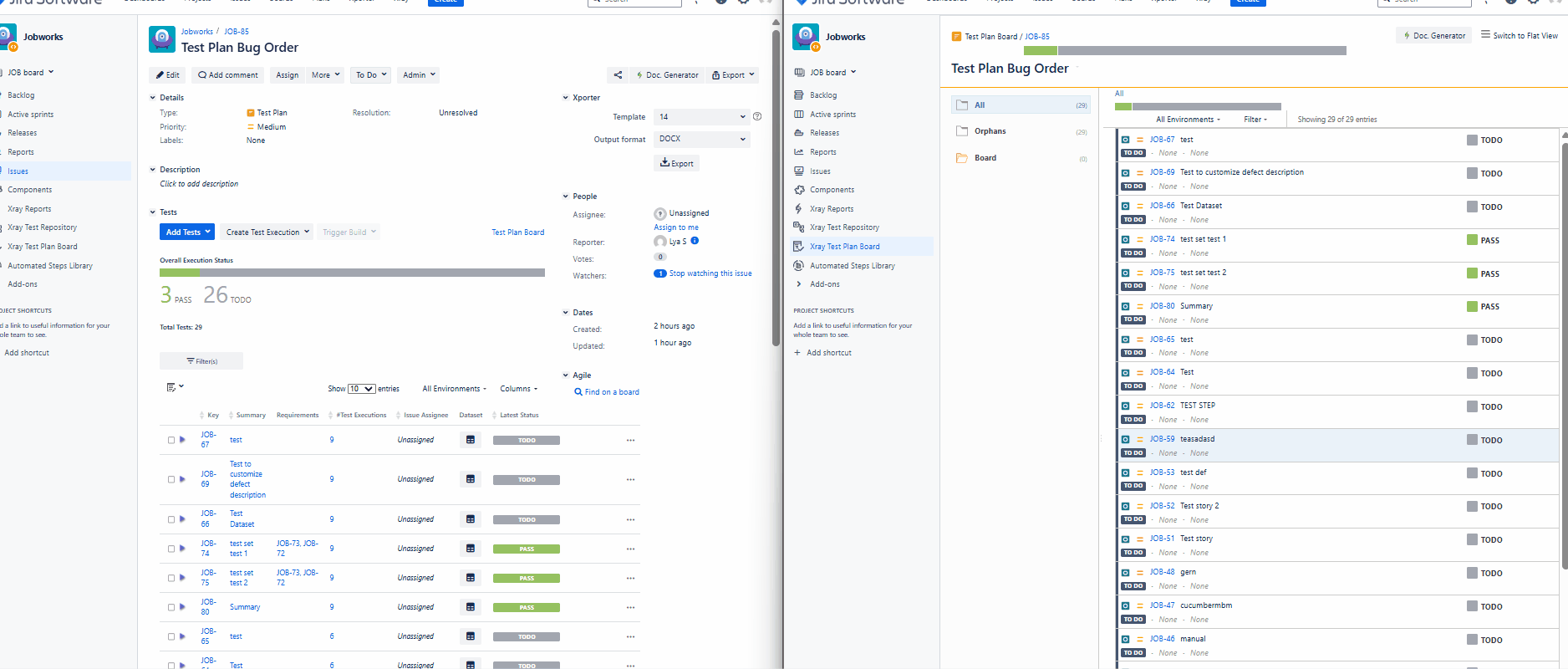This screenshot has height=669, width=1568.
Task: Click the description field to add description
Action: [x=199, y=184]
